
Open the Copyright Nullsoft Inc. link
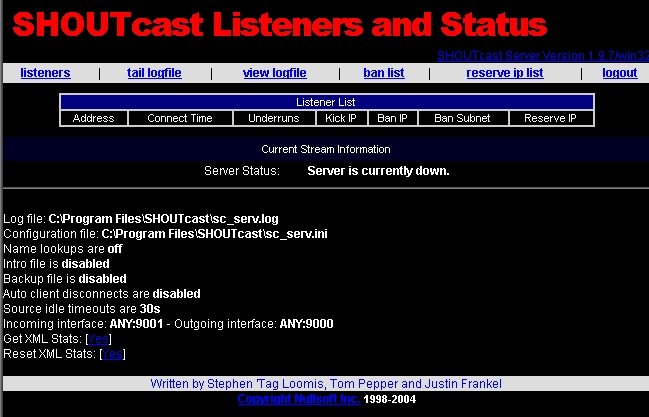click(x=299, y=399)
